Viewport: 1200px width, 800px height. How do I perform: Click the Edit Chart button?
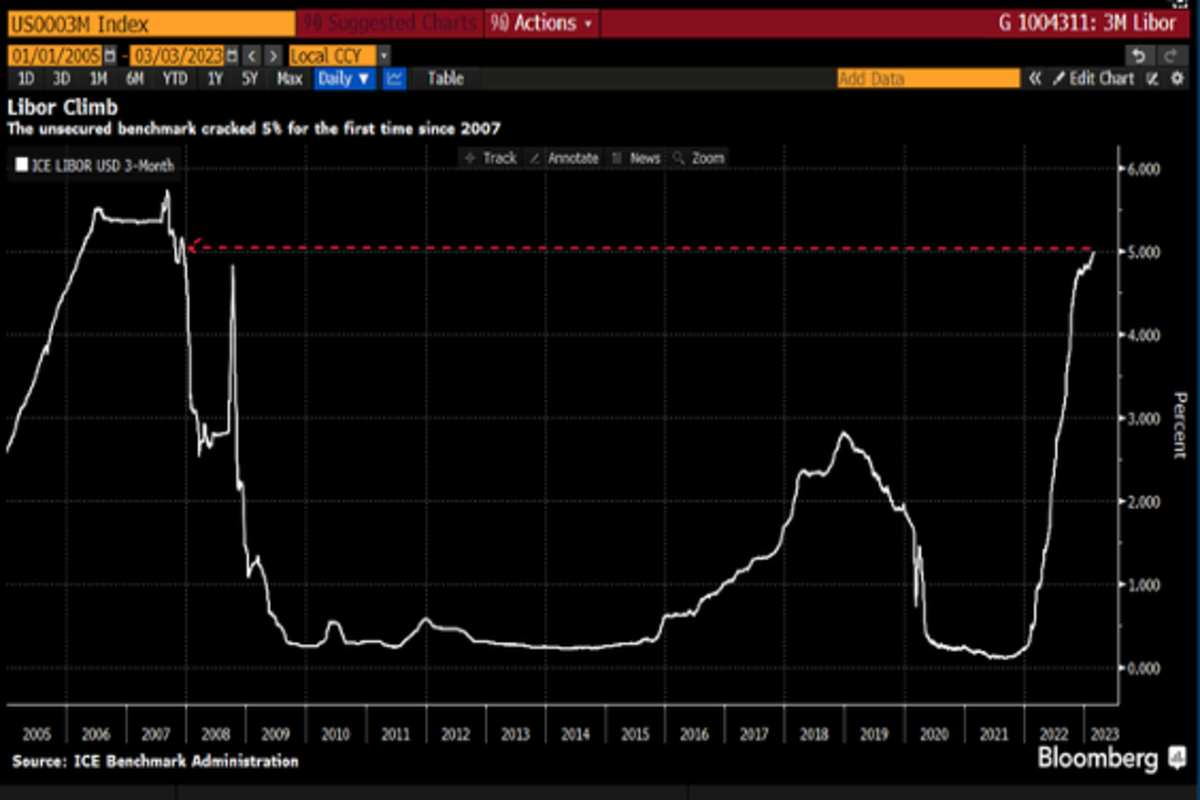1093,79
